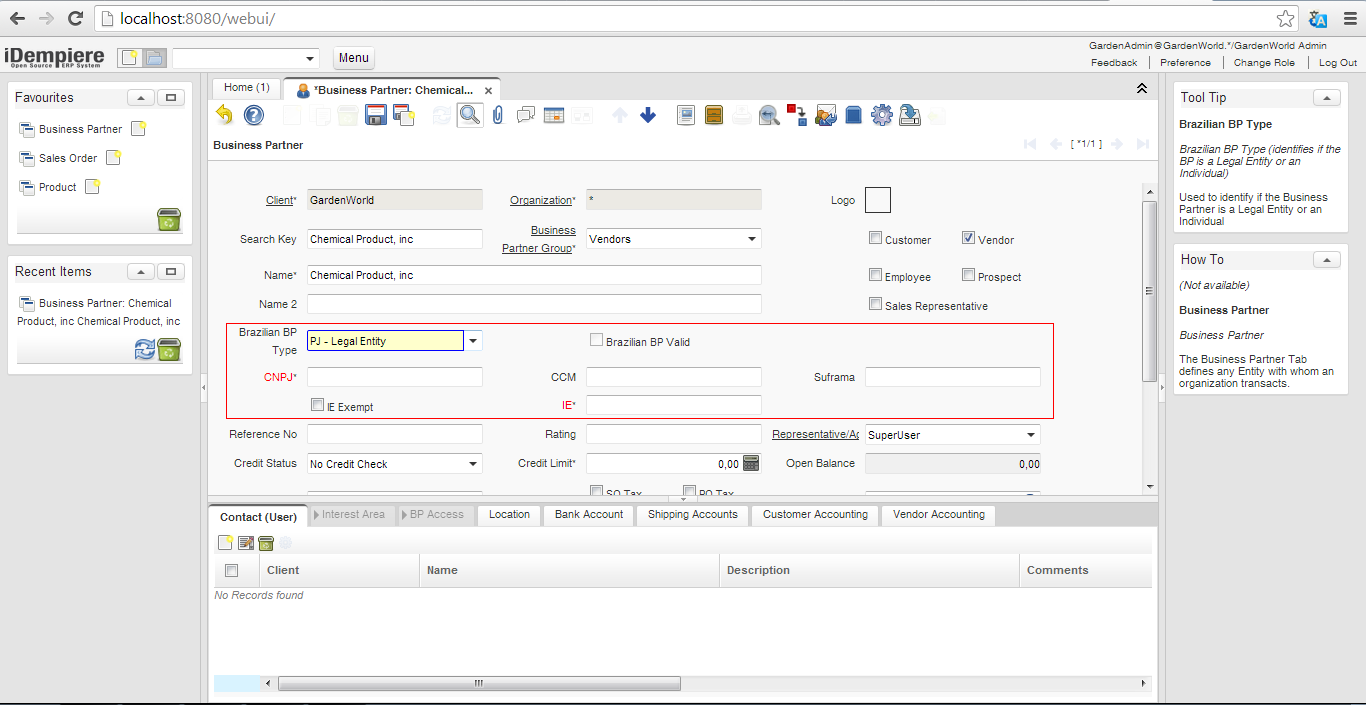Image resolution: width=1366 pixels, height=705 pixels.
Task: Enable the Customer checkbox
Action: [876, 239]
